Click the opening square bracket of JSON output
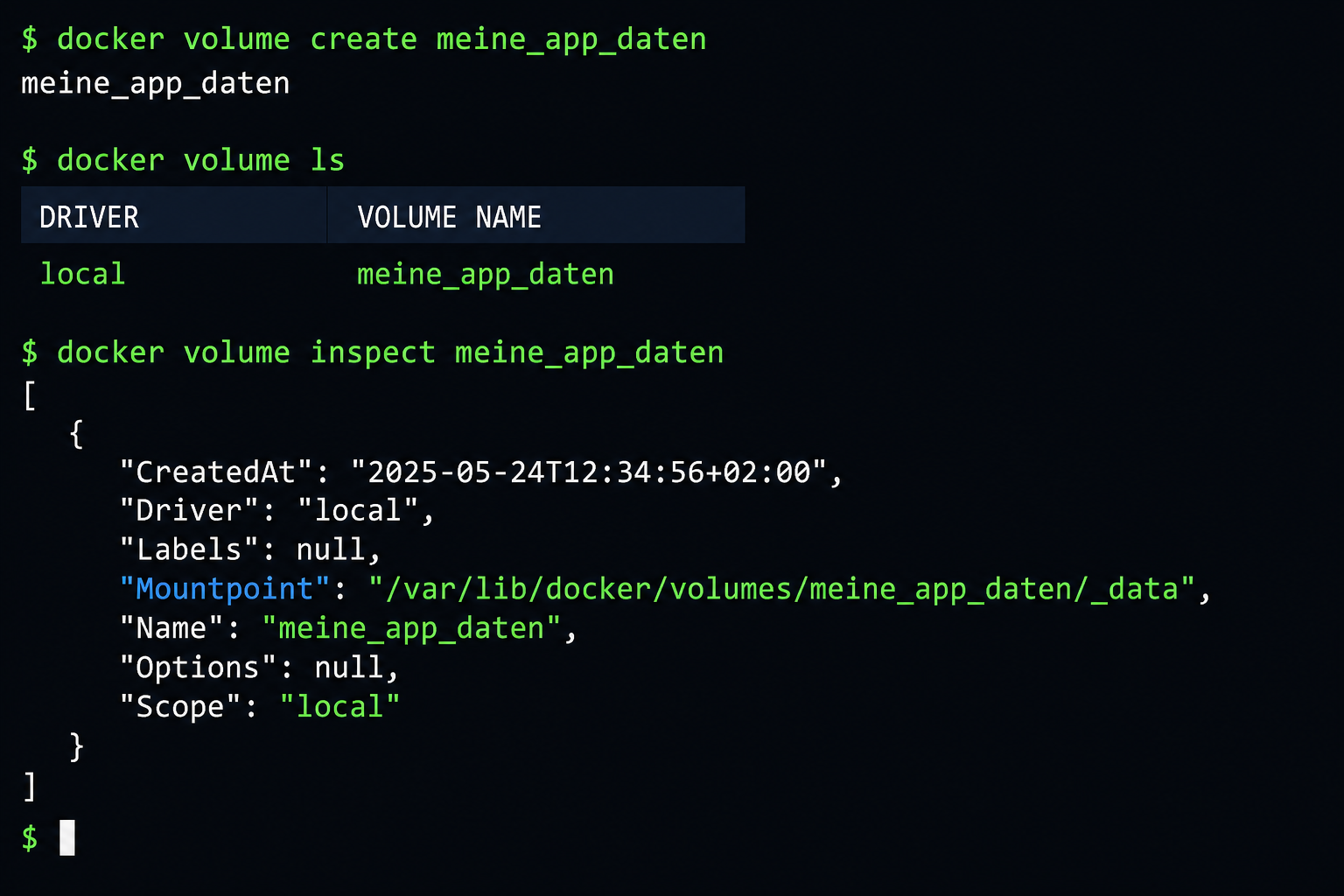 point(30,396)
